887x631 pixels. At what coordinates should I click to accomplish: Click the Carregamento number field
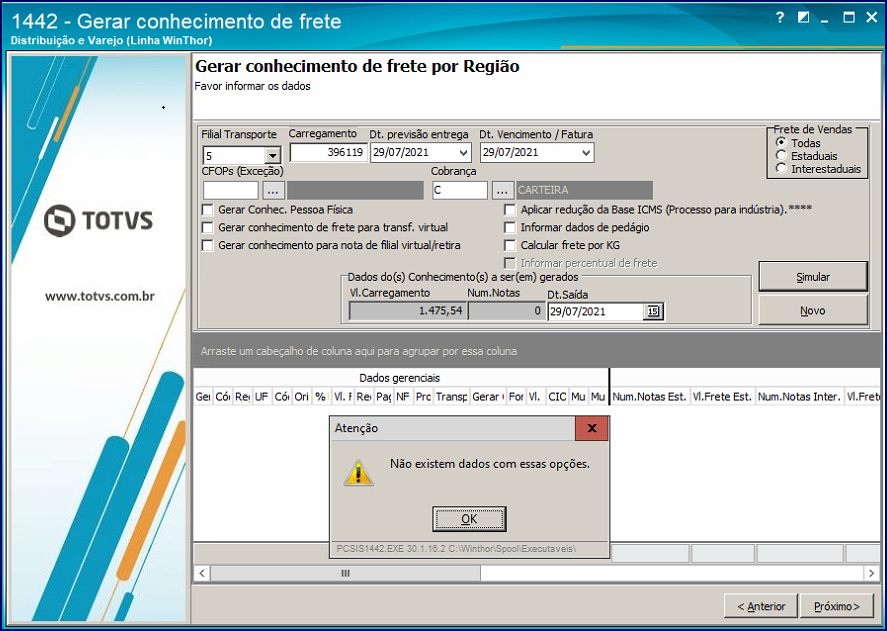[328, 152]
